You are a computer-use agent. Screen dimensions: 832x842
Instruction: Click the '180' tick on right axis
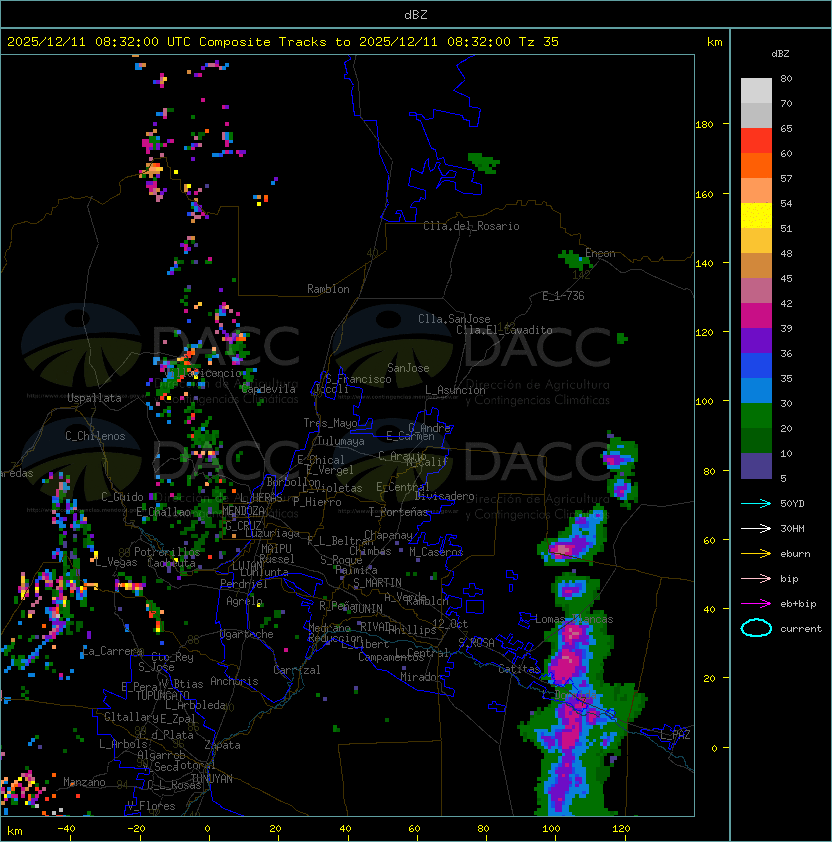(704, 124)
